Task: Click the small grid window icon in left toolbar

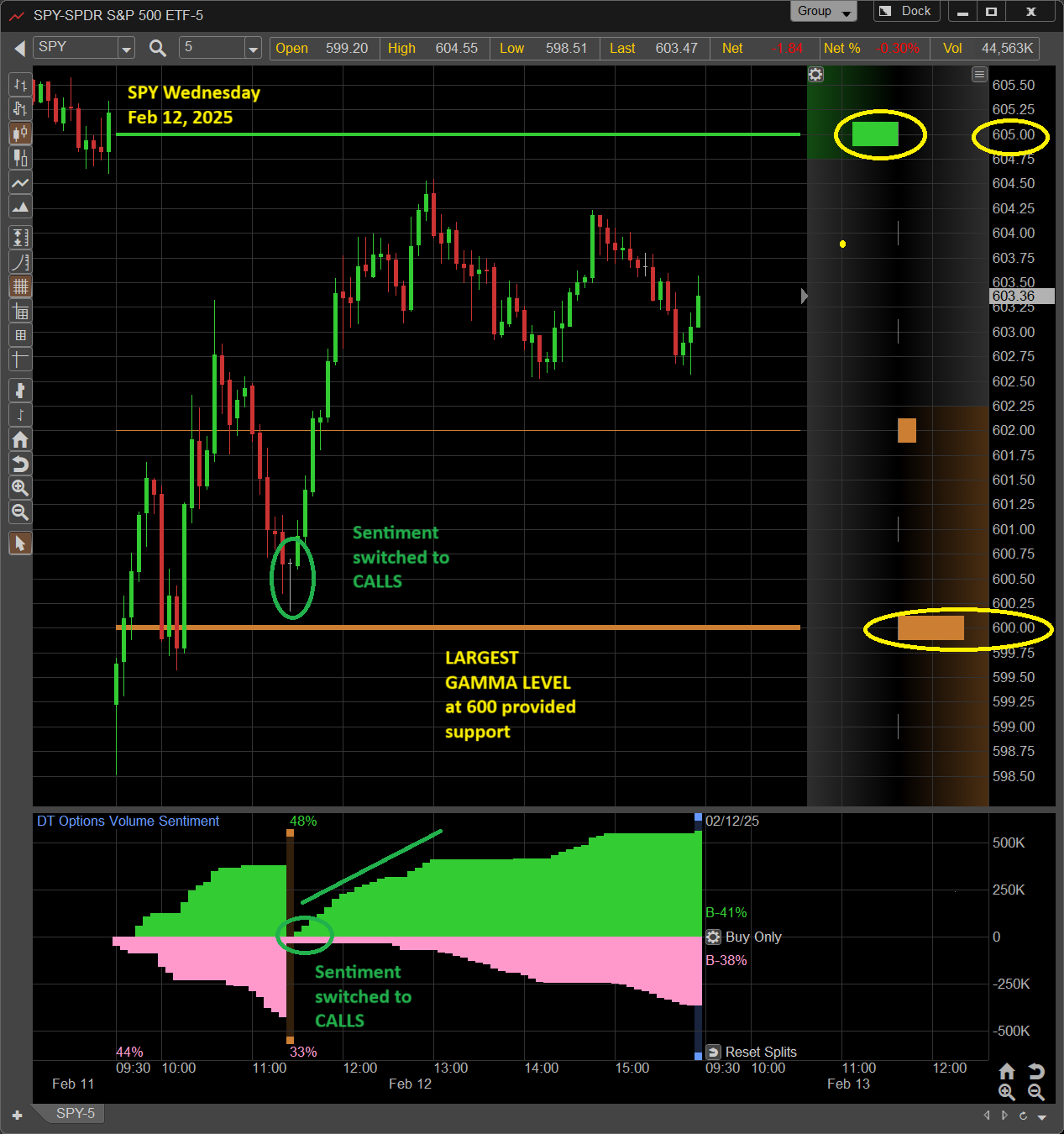Action: 20,336
